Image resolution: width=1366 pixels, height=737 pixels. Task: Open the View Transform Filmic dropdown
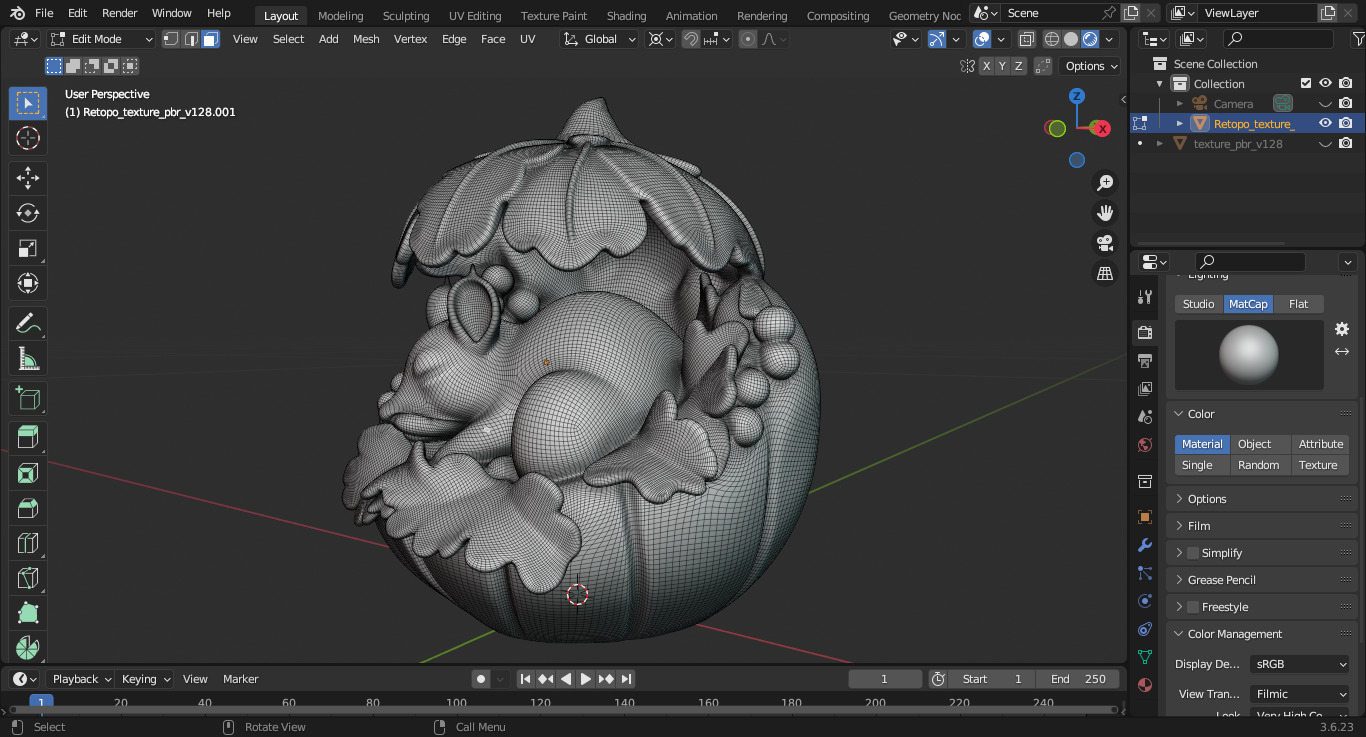[1299, 694]
